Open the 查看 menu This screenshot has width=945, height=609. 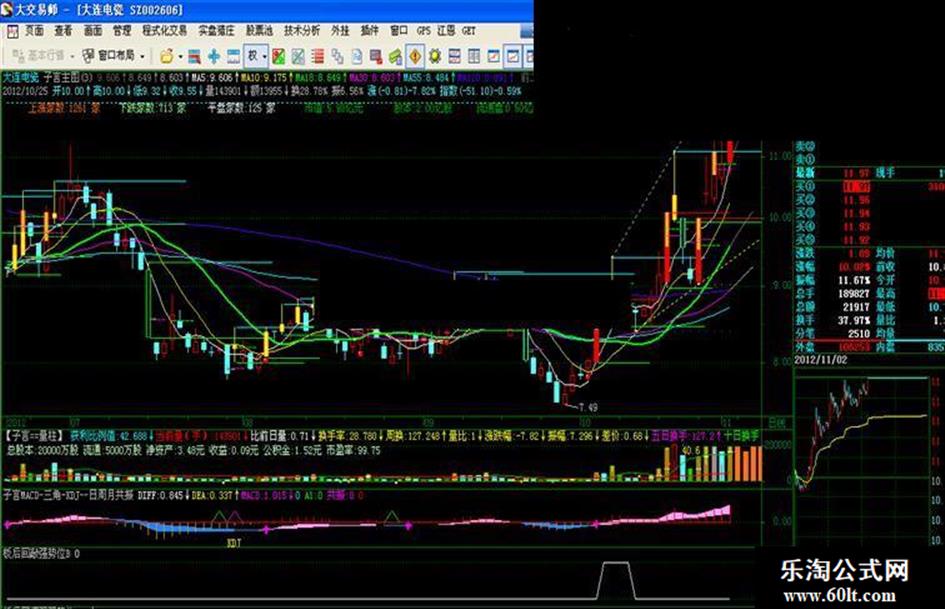[x=63, y=31]
